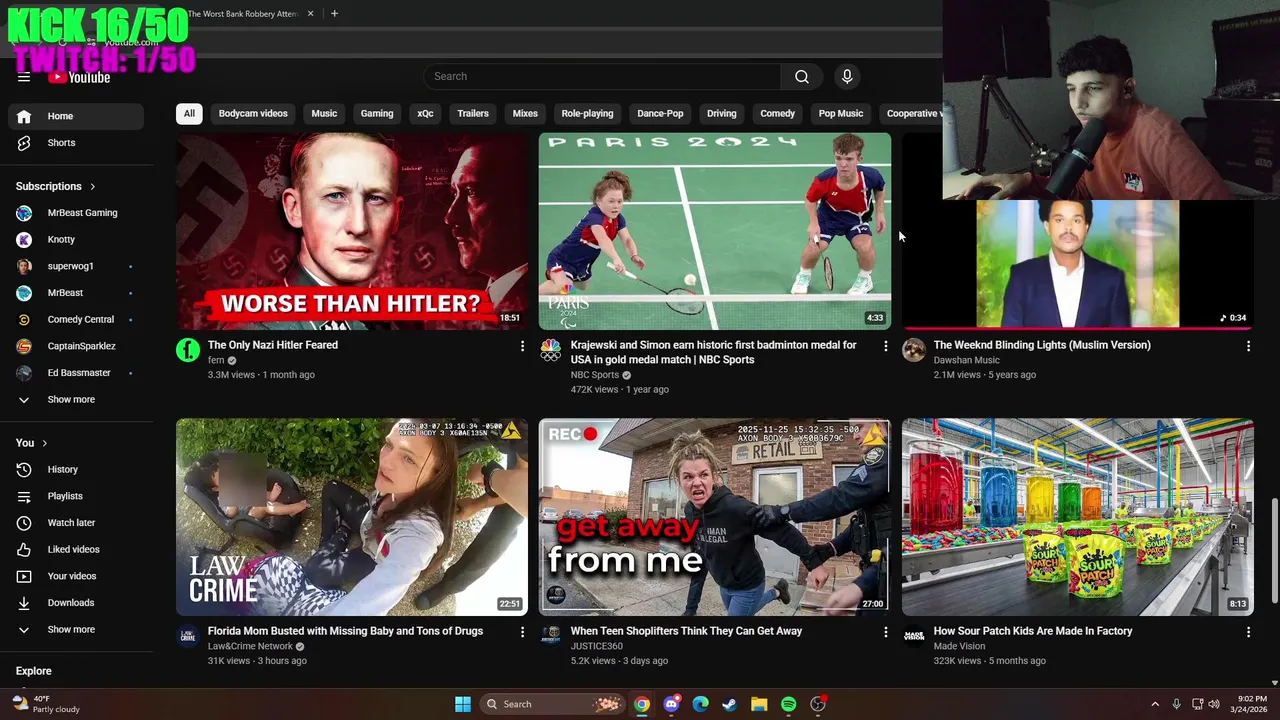This screenshot has height=720, width=1280.
Task: Select the Gaming filter chip
Action: pyautogui.click(x=377, y=114)
